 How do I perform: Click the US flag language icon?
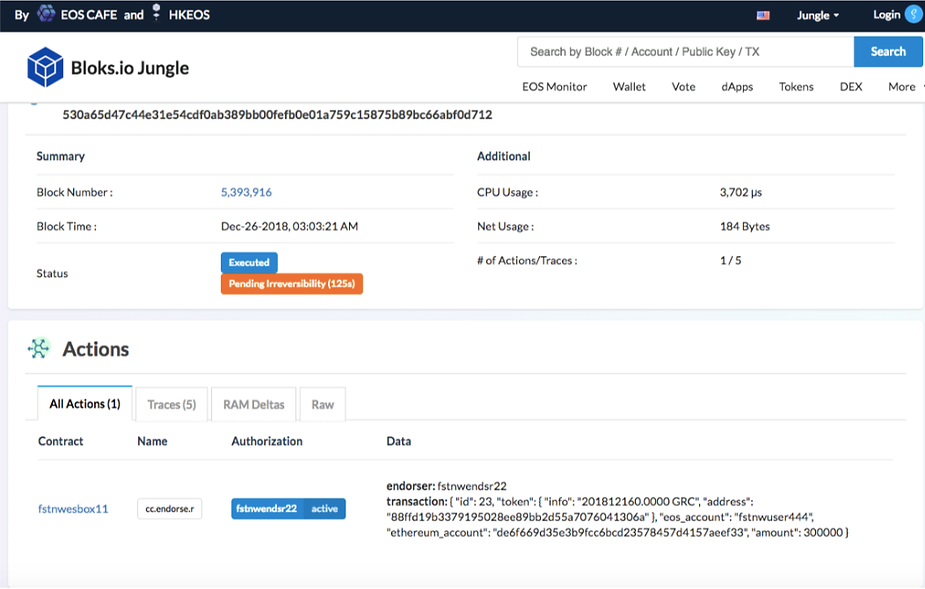coord(763,15)
